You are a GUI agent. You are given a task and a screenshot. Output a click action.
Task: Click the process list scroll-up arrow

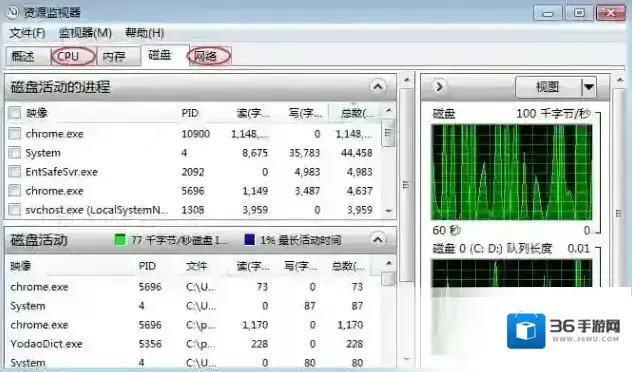(x=388, y=110)
